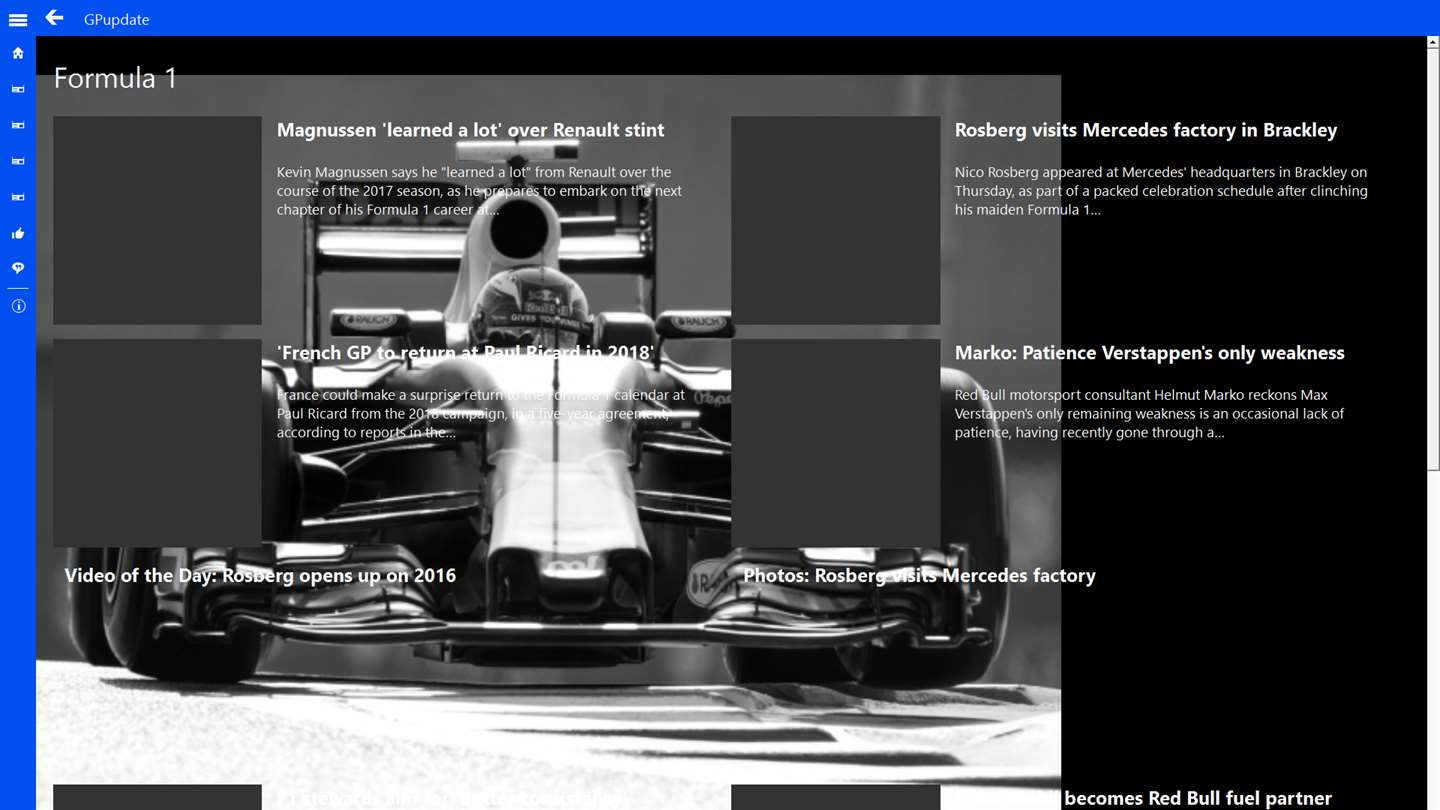1440x810 pixels.
Task: Open 'becomes Red Bull fuel partner' article
Action: pyautogui.click(x=1198, y=798)
